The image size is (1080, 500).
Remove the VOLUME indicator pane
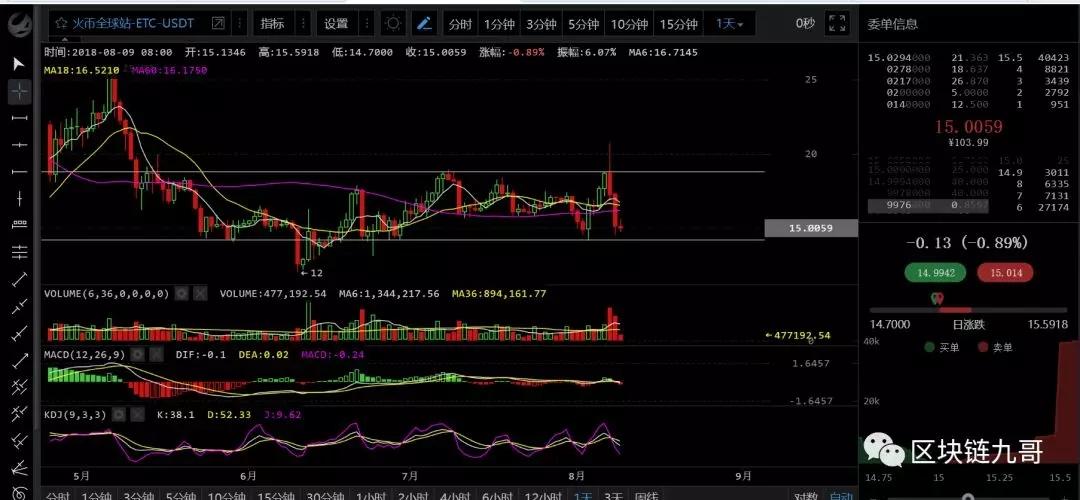point(200,293)
